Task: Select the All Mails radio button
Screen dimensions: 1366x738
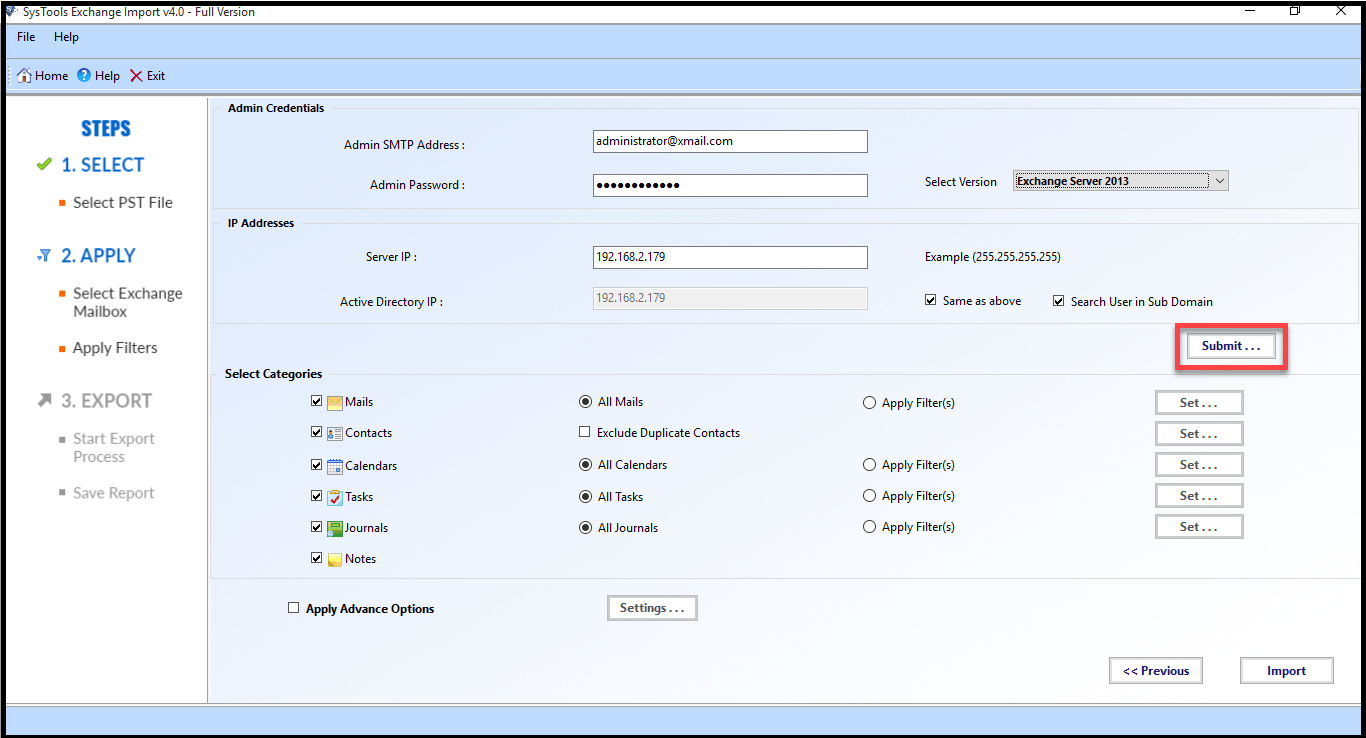Action: pos(585,402)
